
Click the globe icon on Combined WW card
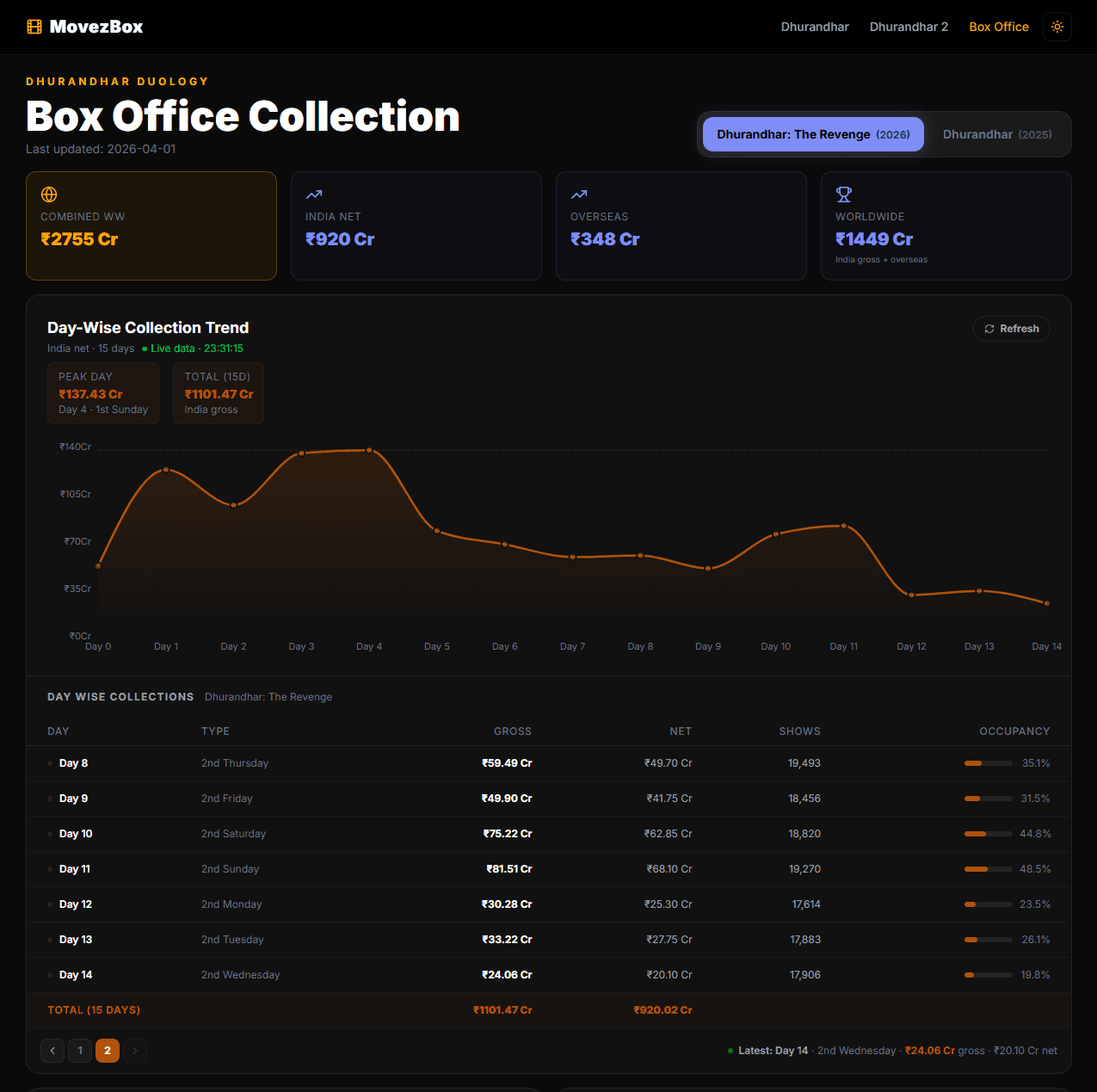tap(49, 194)
